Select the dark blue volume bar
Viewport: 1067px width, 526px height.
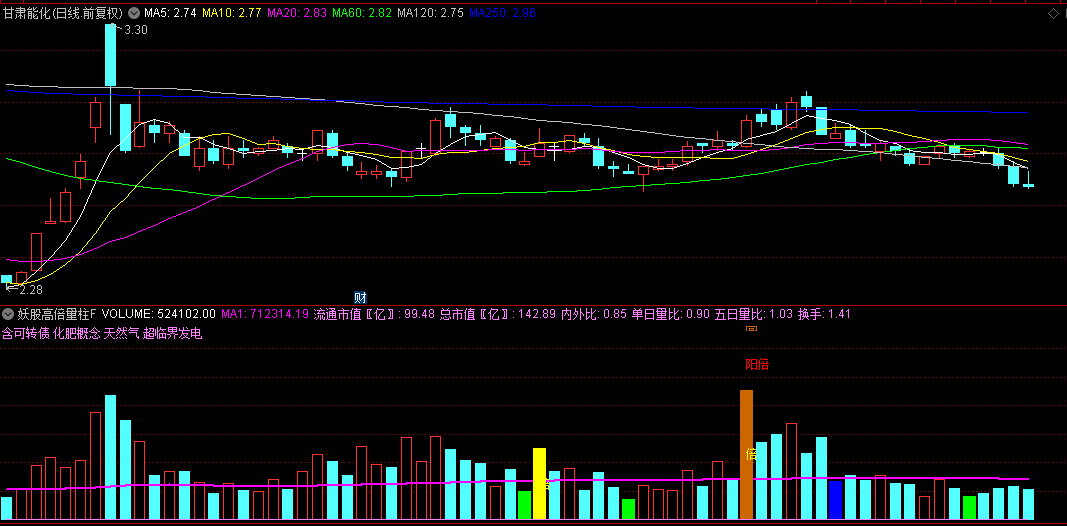[836, 500]
